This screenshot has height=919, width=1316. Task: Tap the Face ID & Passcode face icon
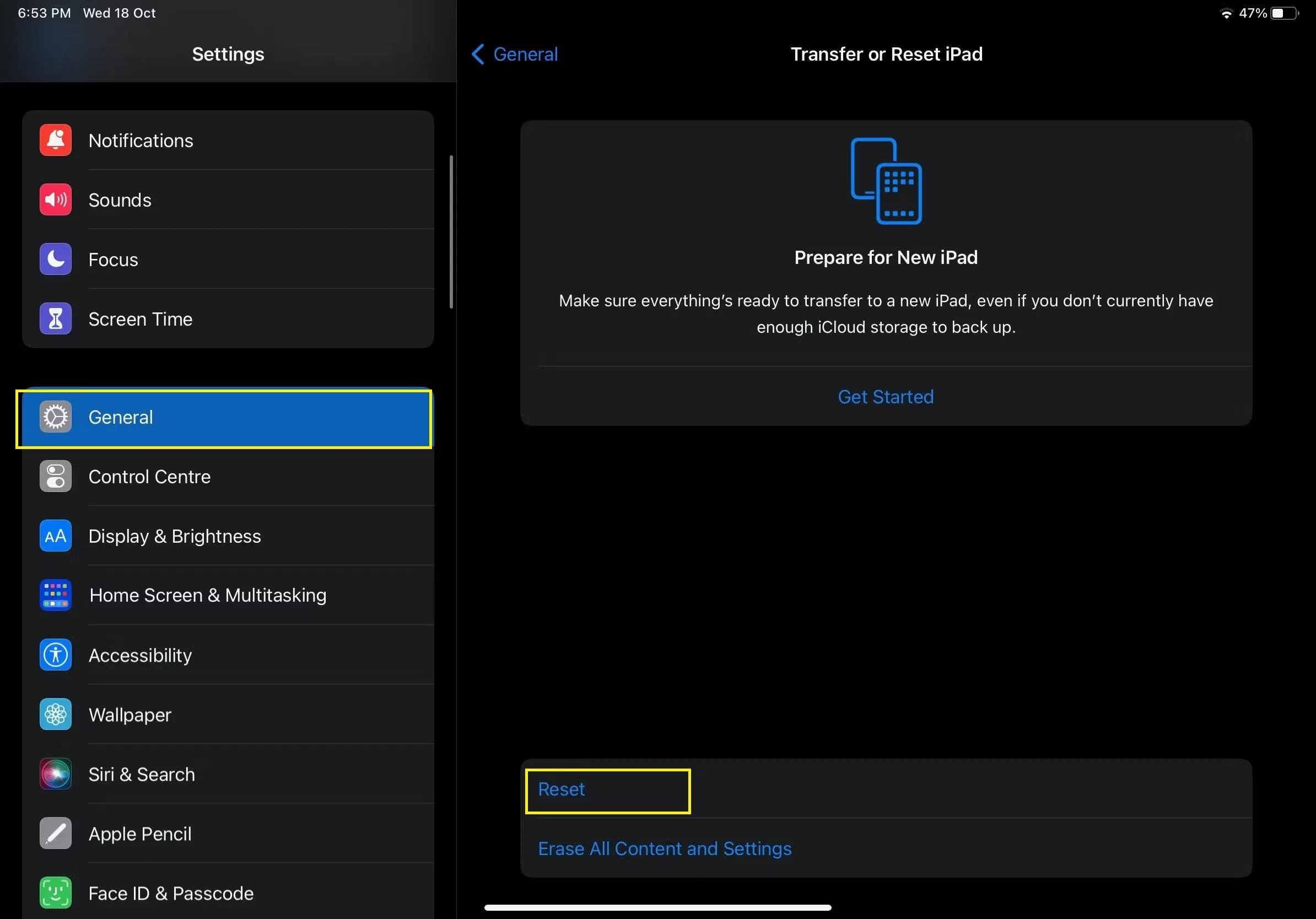[x=56, y=893]
